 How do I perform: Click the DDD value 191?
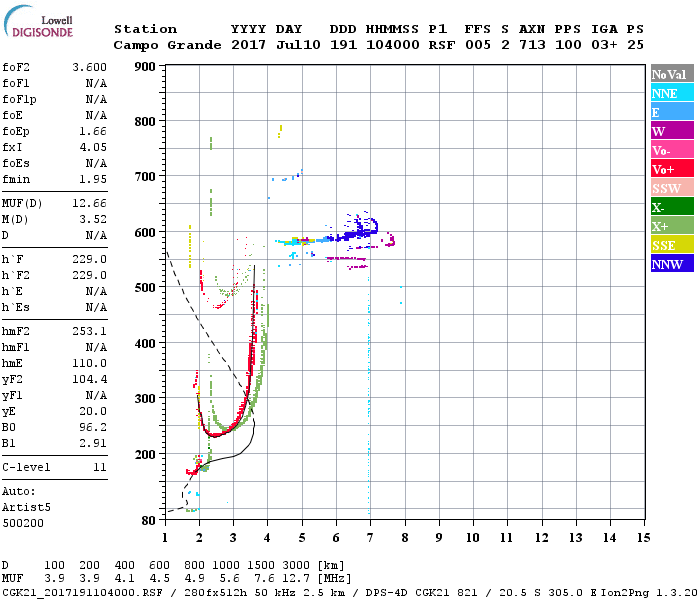click(343, 45)
